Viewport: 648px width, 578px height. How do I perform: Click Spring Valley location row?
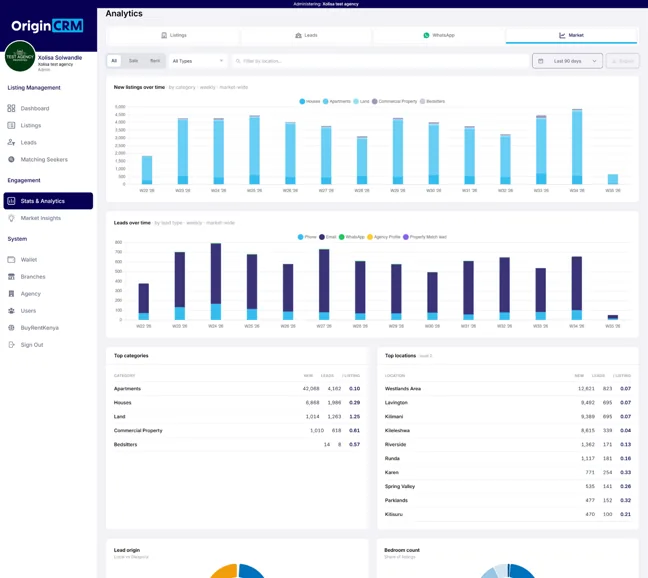pos(508,486)
